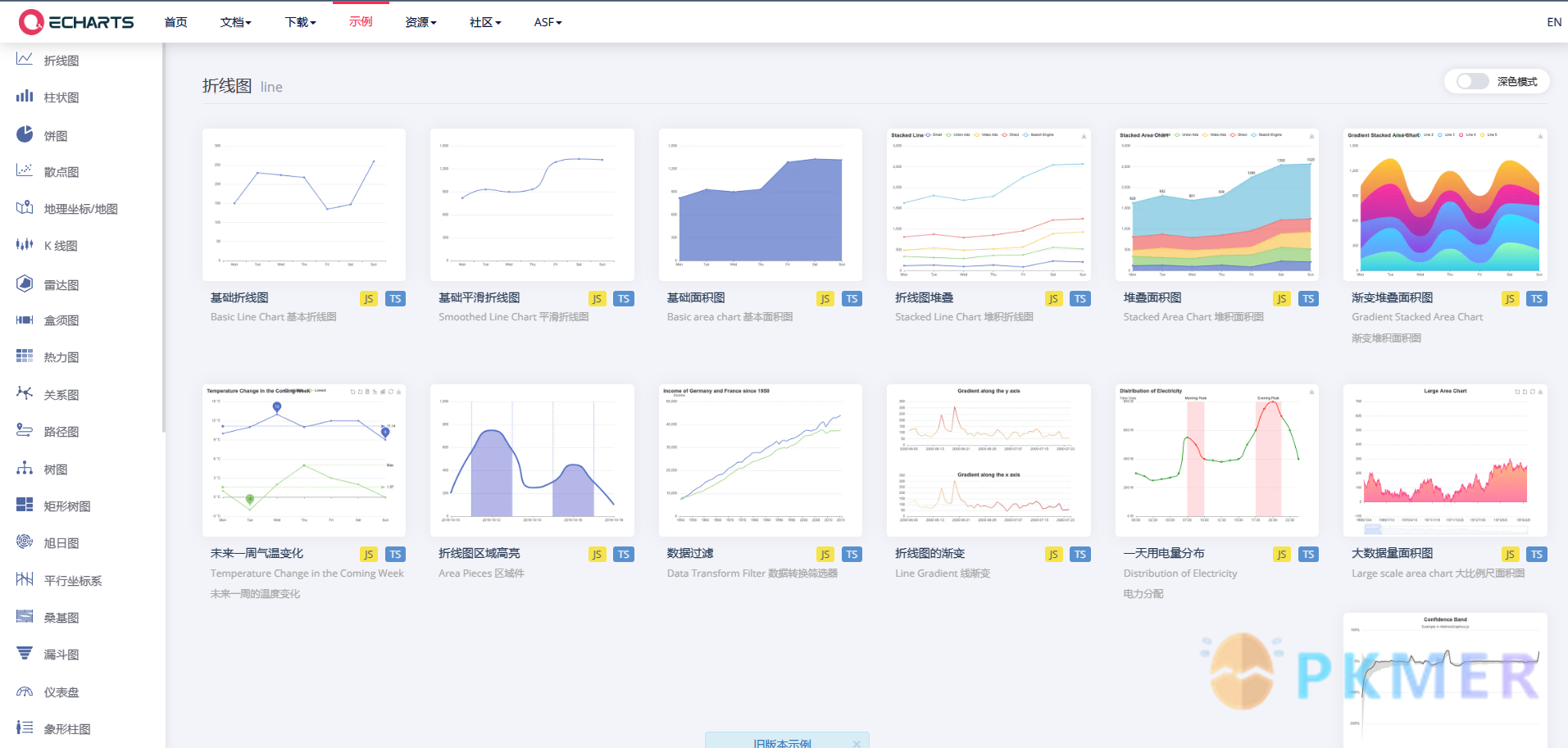Expand the 资源 dropdown menu

pos(420,22)
